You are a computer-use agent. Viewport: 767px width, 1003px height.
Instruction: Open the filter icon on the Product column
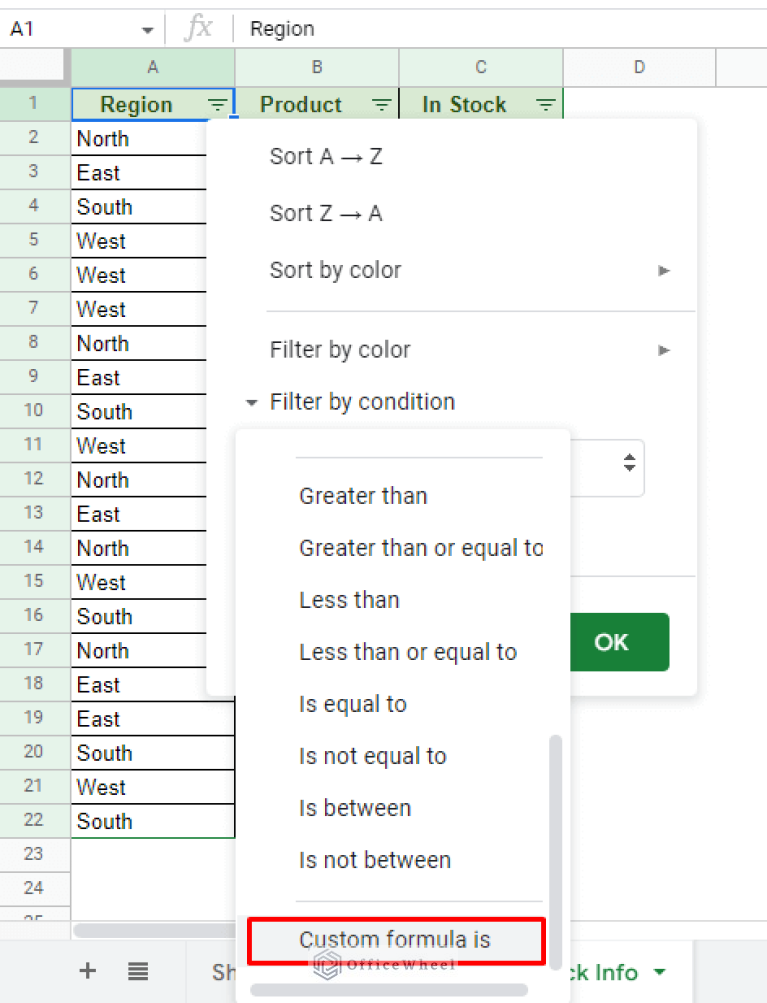(x=381, y=104)
